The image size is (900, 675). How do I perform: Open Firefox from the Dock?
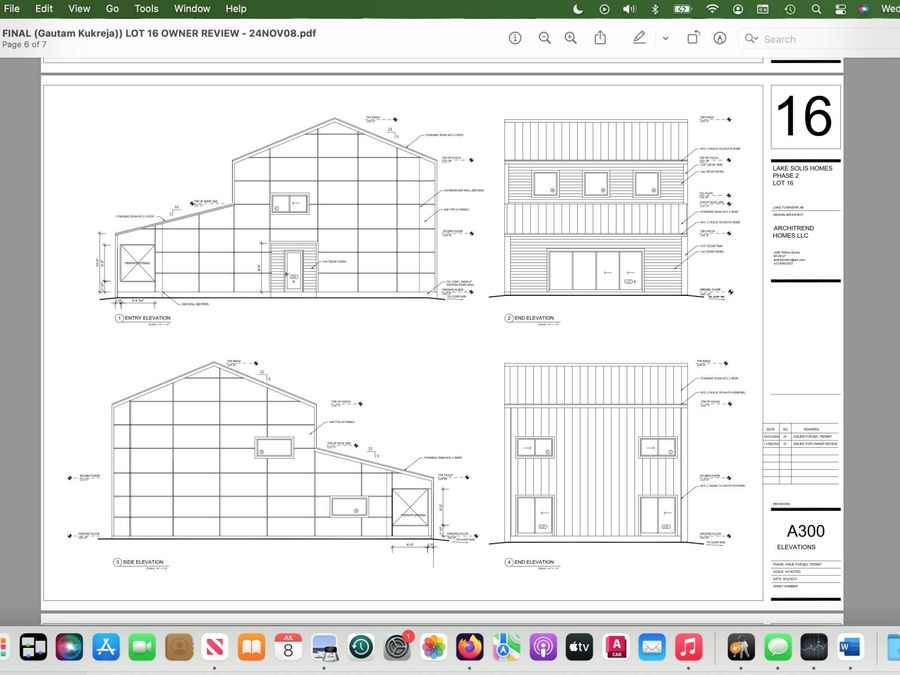click(470, 647)
